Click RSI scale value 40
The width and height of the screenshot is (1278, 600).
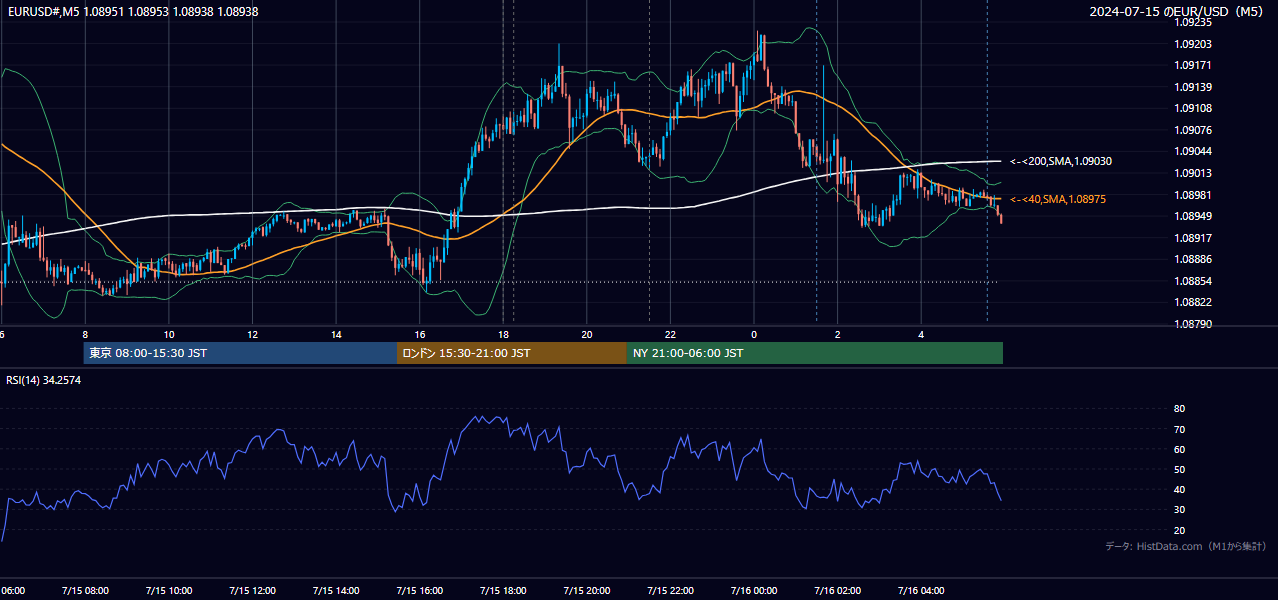tap(1179, 490)
